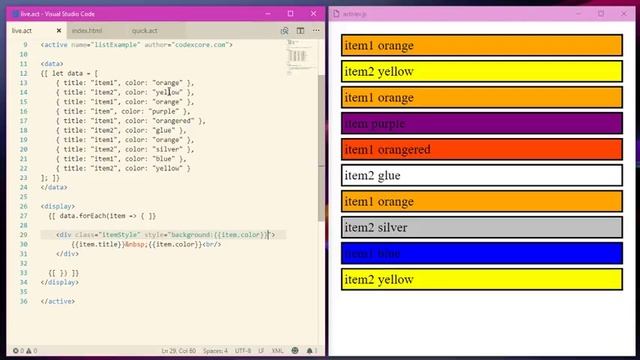Click the "itemStyle" class value on line 29
This screenshot has height=360, width=640.
tap(118, 235)
